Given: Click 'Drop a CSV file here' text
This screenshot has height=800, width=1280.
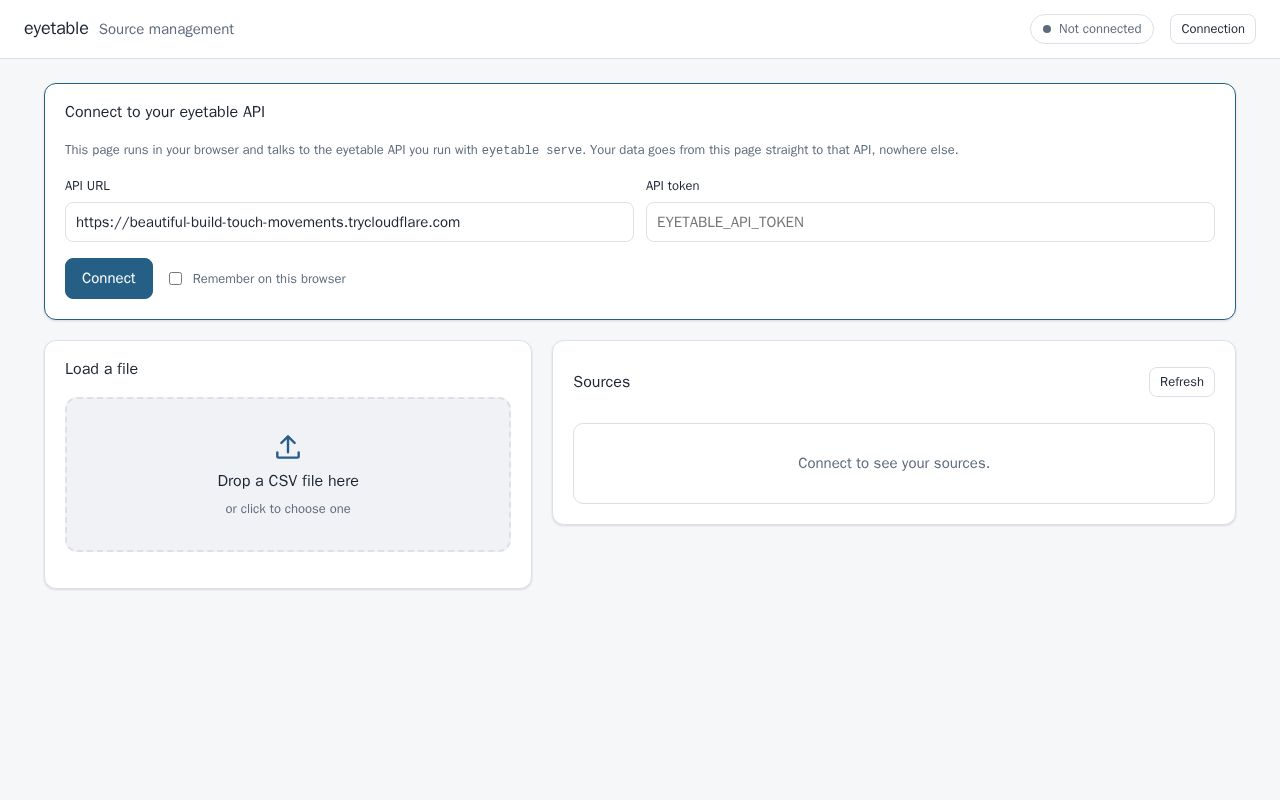Looking at the screenshot, I should point(288,481).
